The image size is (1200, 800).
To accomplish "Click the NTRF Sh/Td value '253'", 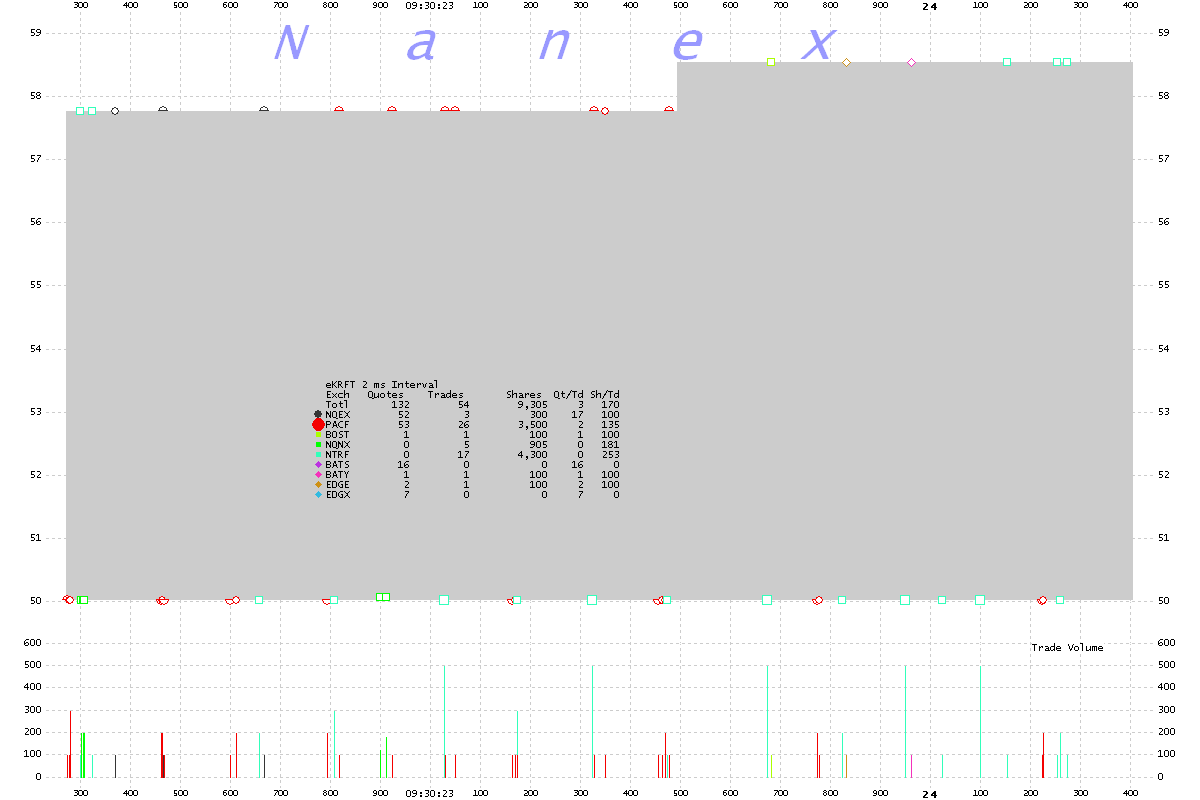I will click(x=611, y=454).
